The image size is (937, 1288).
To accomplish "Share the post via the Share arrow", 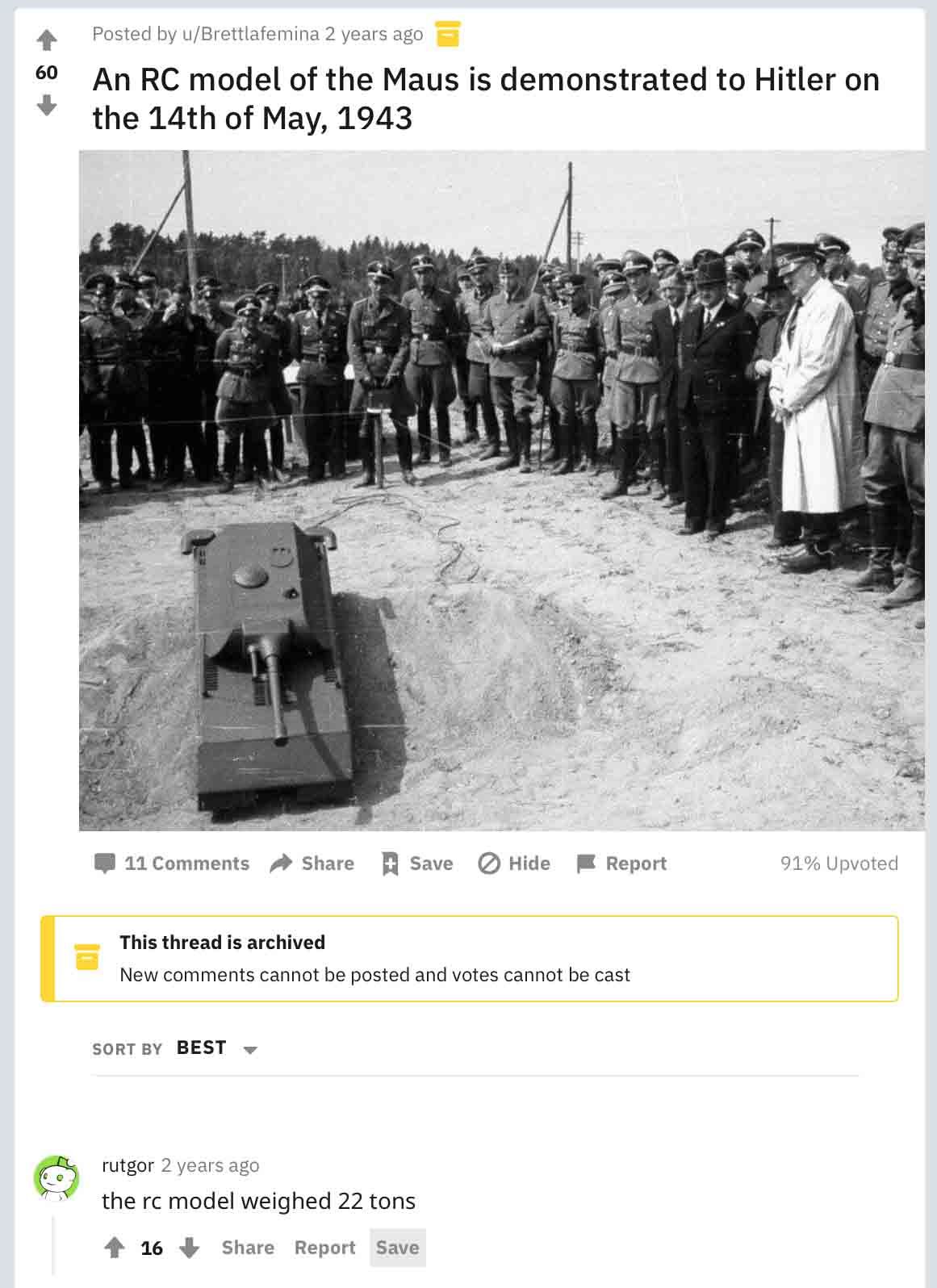I will [x=312, y=864].
